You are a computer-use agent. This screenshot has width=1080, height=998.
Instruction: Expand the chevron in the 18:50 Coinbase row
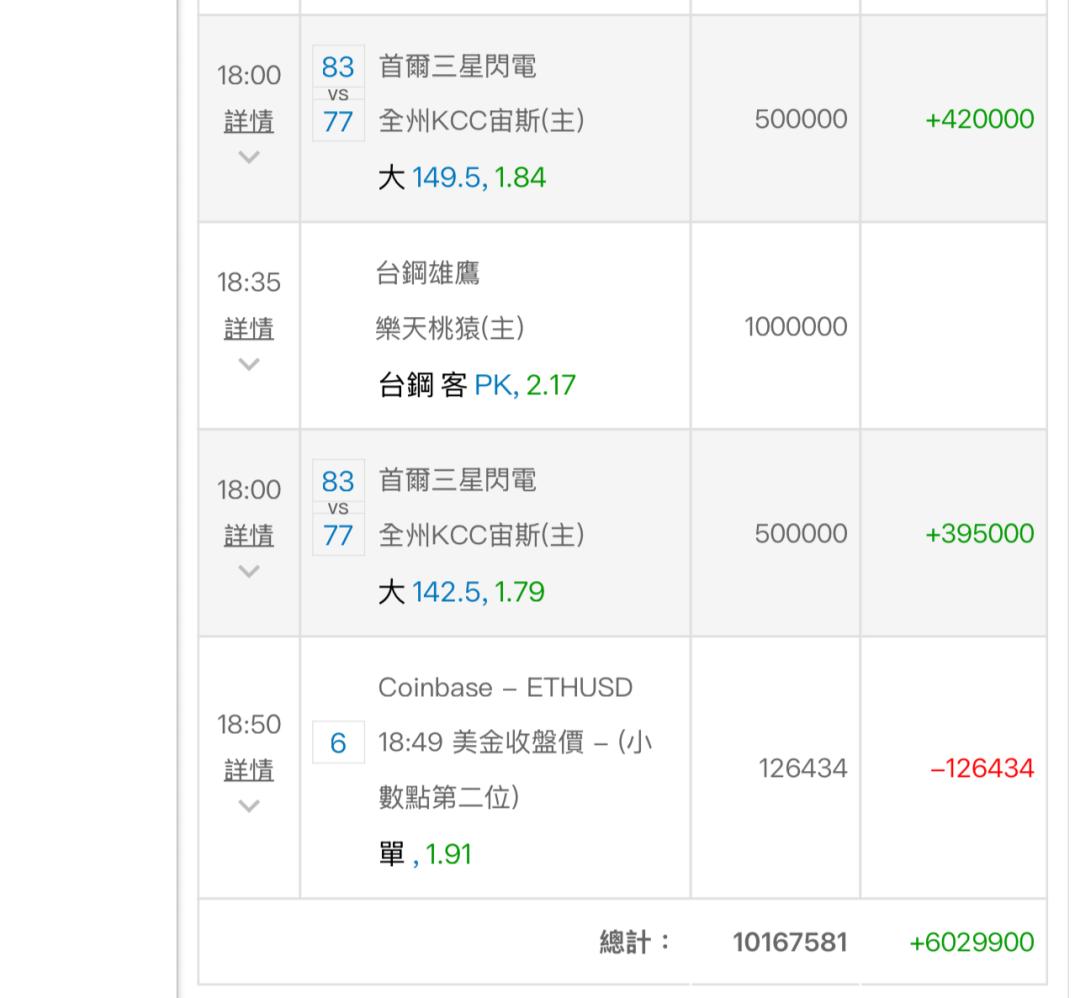point(249,805)
